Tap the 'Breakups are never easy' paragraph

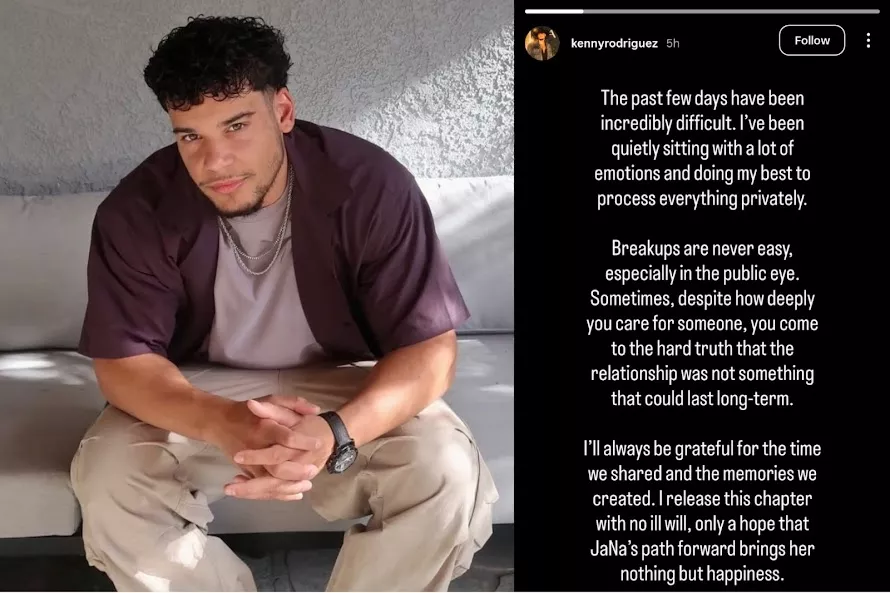pyautogui.click(x=702, y=323)
